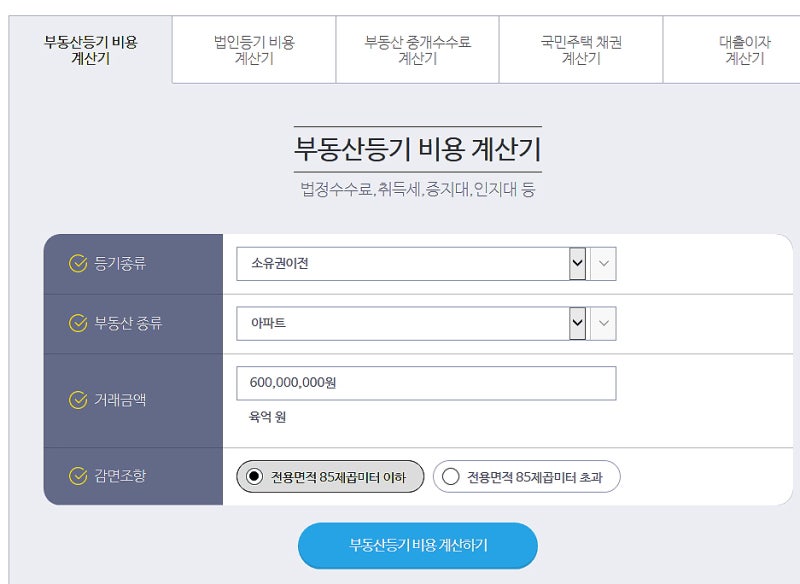Click the 부동산등기 비용 계산기 page heading
The height and width of the screenshot is (584, 800).
[x=417, y=149]
